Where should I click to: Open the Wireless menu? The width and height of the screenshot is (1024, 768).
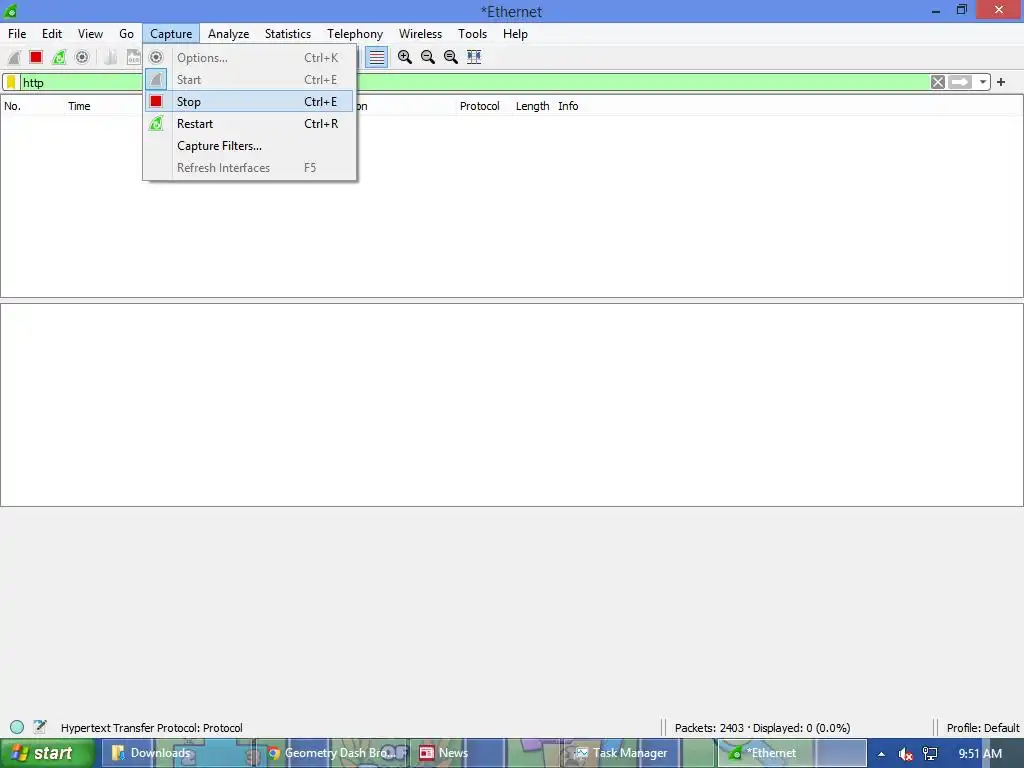point(421,34)
